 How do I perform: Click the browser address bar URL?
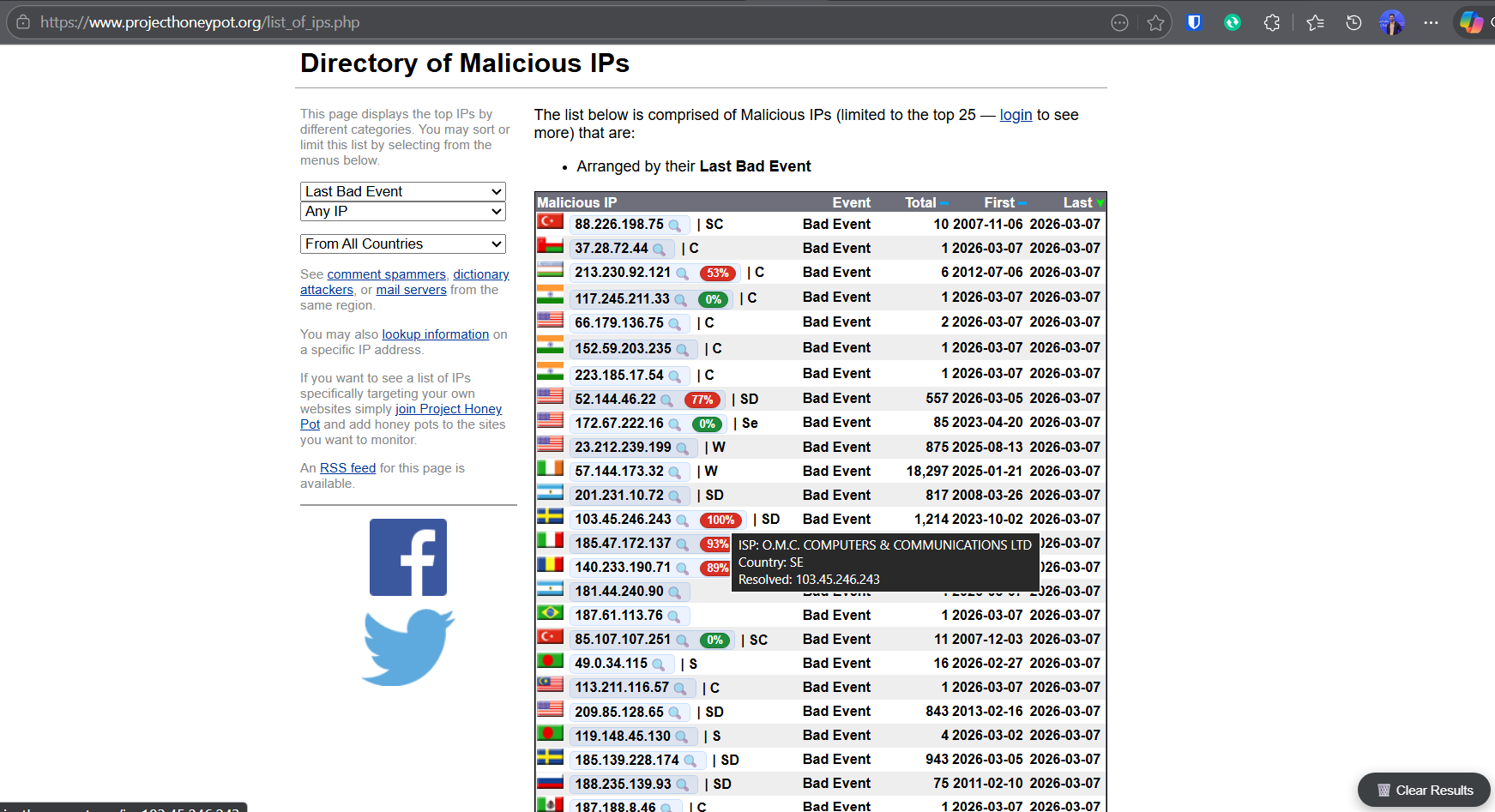[x=200, y=22]
